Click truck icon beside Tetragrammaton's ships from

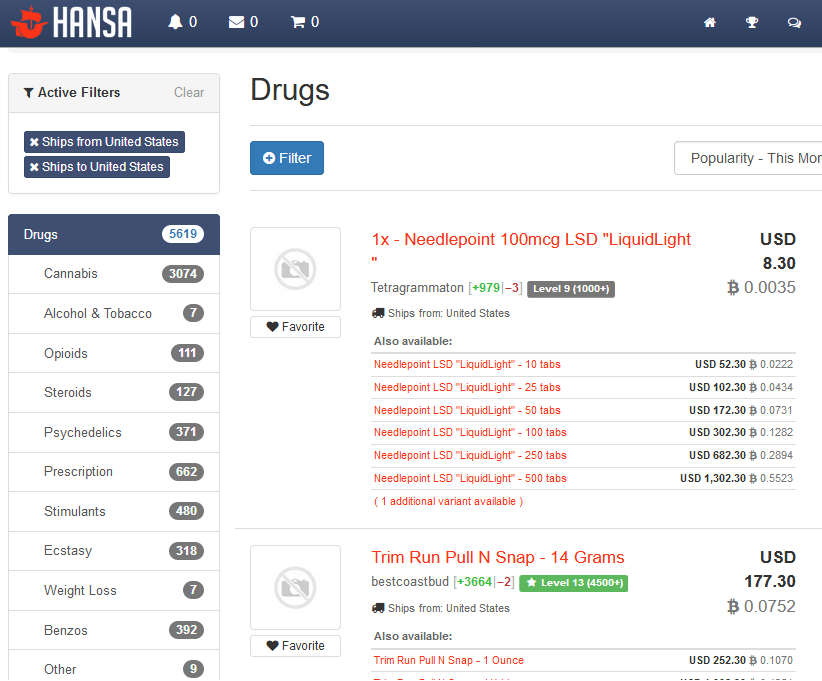click(x=378, y=314)
